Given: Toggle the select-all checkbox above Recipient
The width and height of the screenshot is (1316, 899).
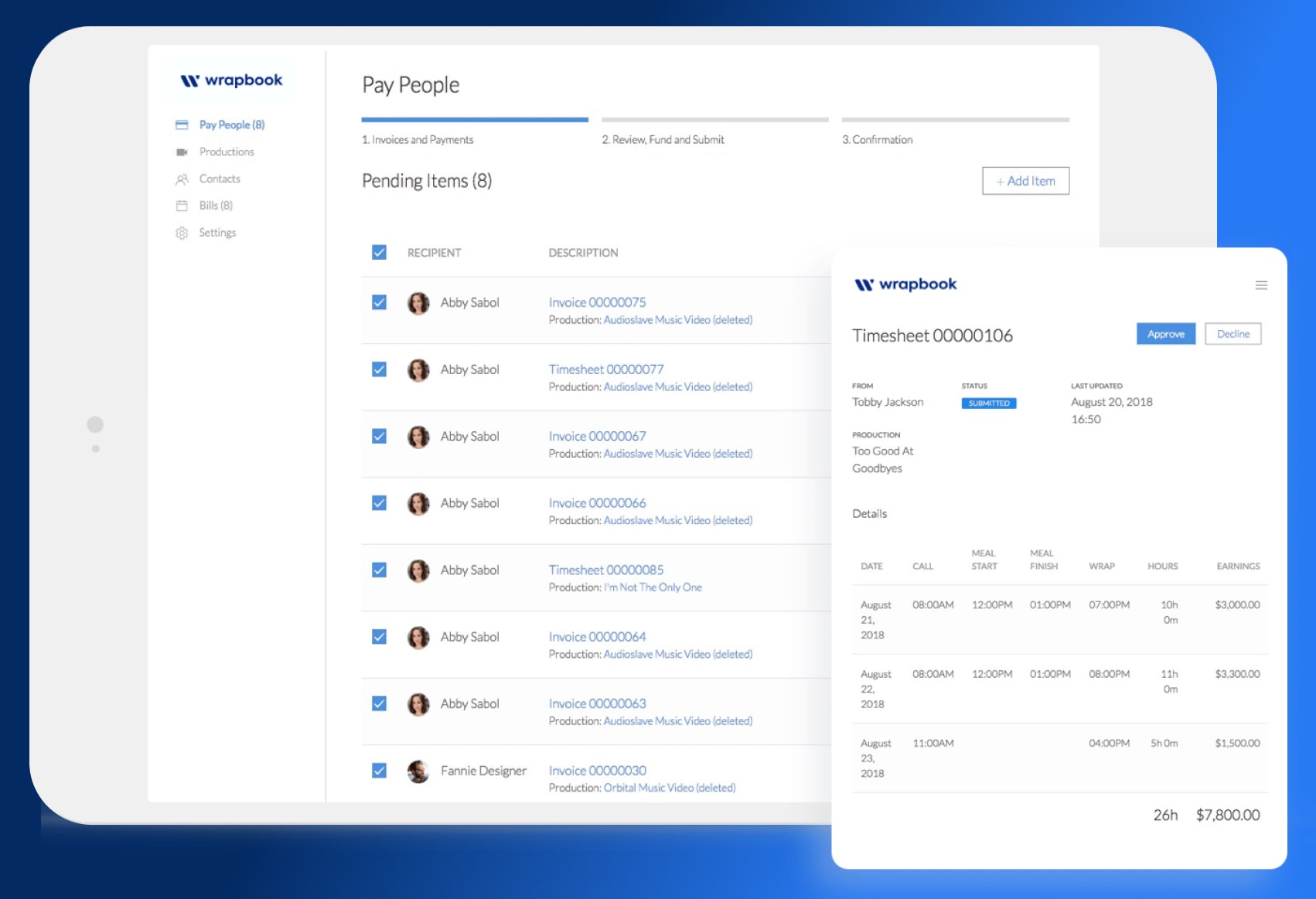Looking at the screenshot, I should coord(380,252).
